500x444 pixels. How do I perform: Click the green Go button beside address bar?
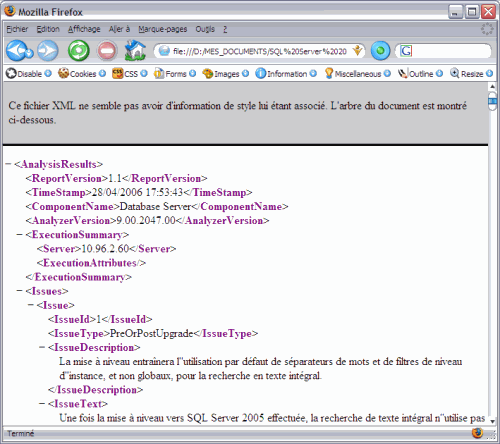pos(380,51)
